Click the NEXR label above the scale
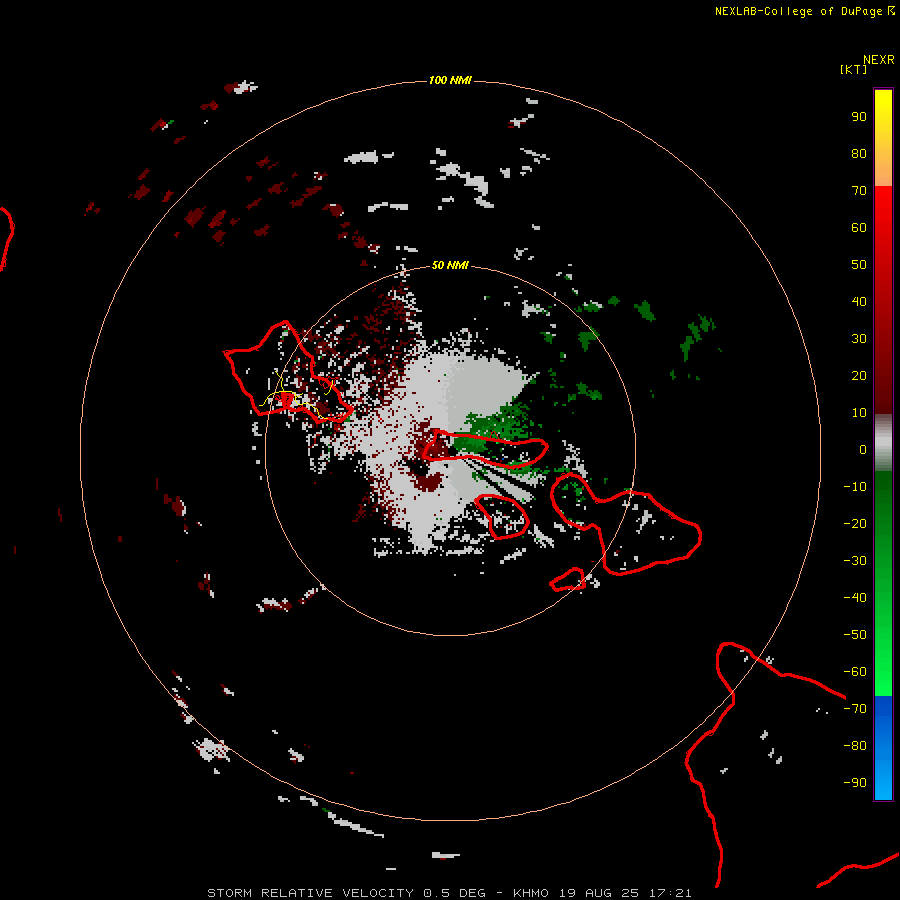The image size is (900, 900). [879, 60]
